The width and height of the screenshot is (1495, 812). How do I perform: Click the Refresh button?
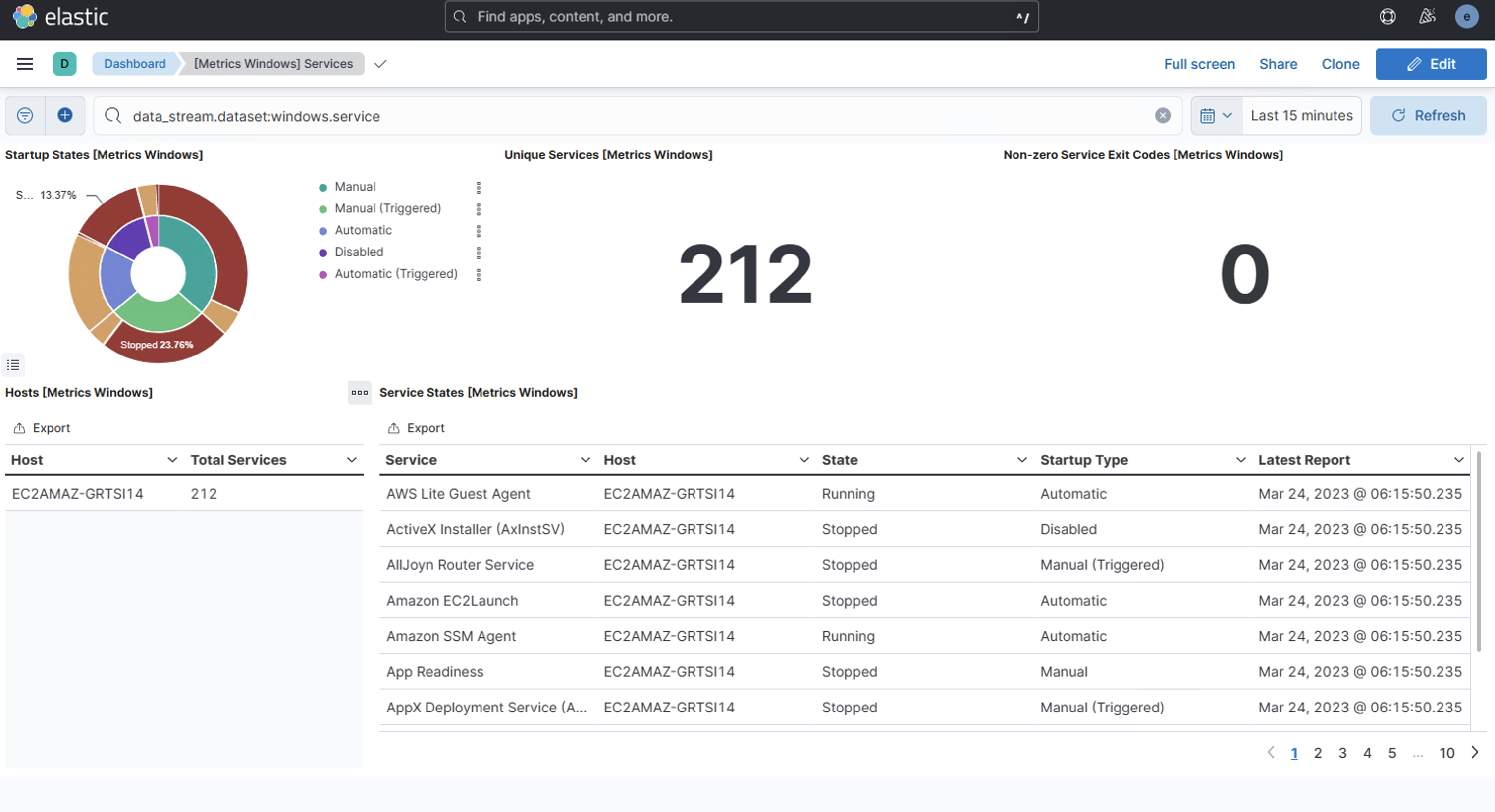[1428, 115]
